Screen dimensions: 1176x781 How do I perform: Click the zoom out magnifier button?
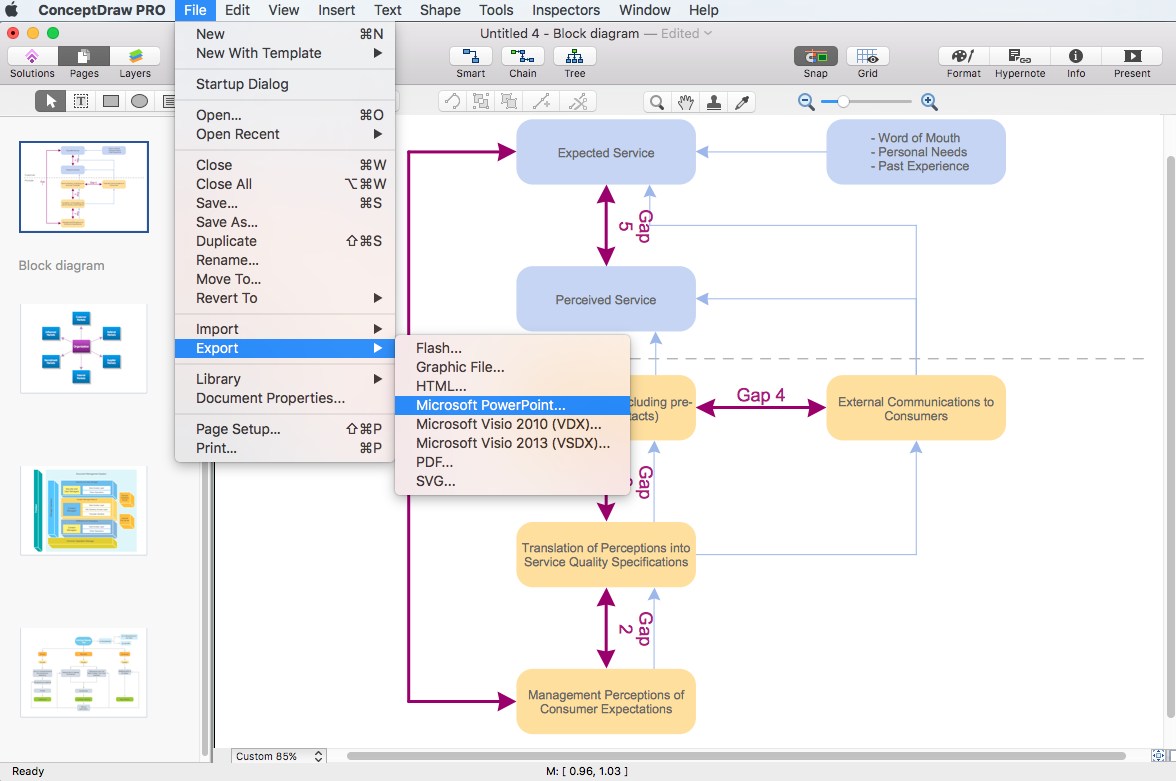(806, 101)
